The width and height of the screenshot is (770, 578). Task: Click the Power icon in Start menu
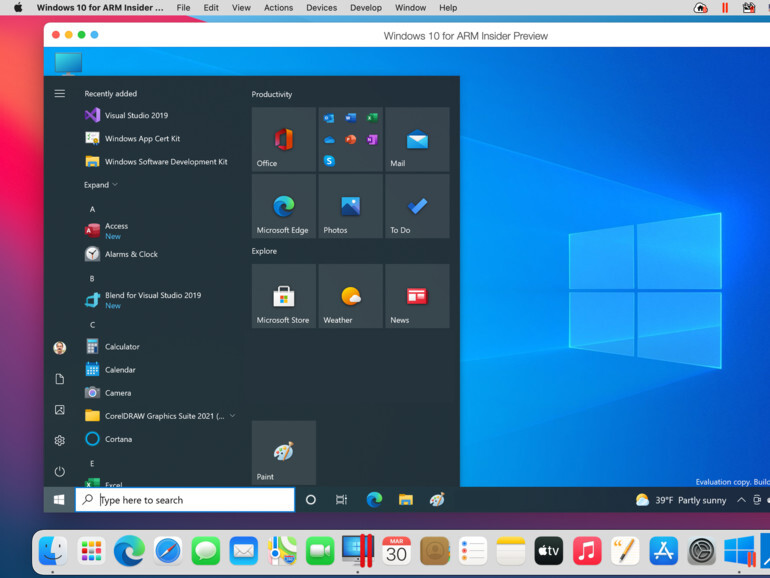[59, 471]
